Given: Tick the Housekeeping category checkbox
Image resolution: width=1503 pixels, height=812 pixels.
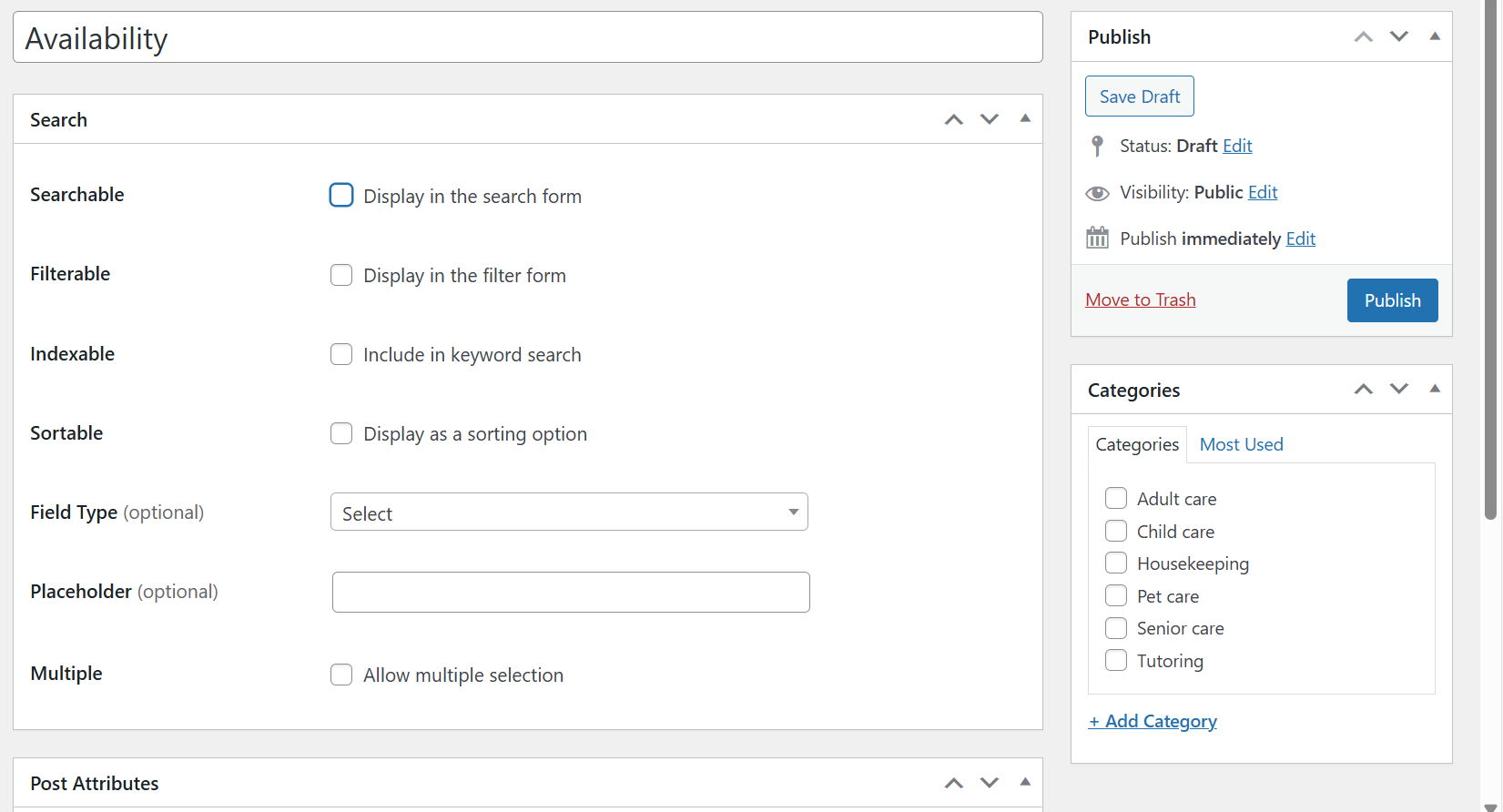Looking at the screenshot, I should point(1116,563).
